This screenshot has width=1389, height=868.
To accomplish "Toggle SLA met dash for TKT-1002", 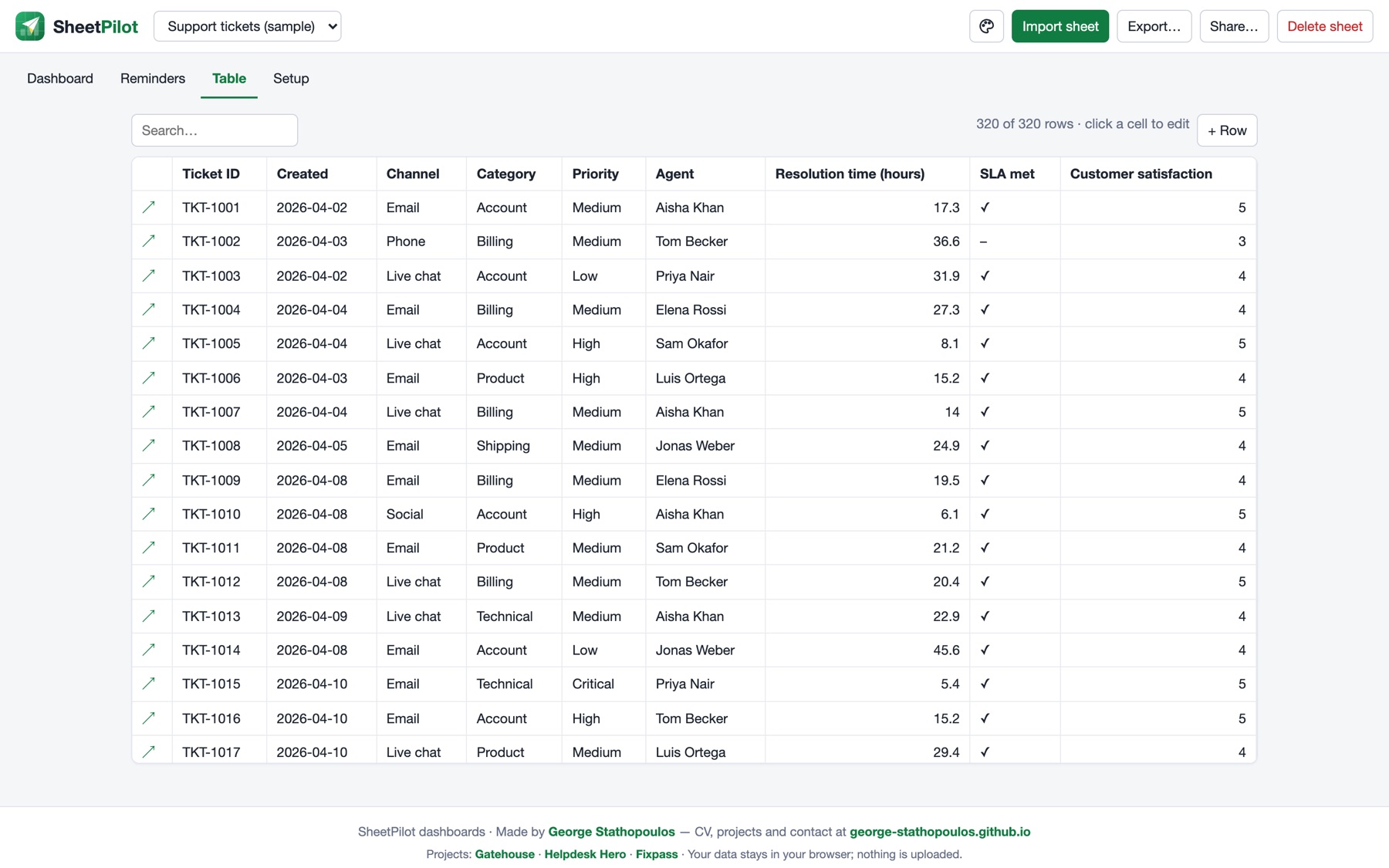I will tap(984, 241).
